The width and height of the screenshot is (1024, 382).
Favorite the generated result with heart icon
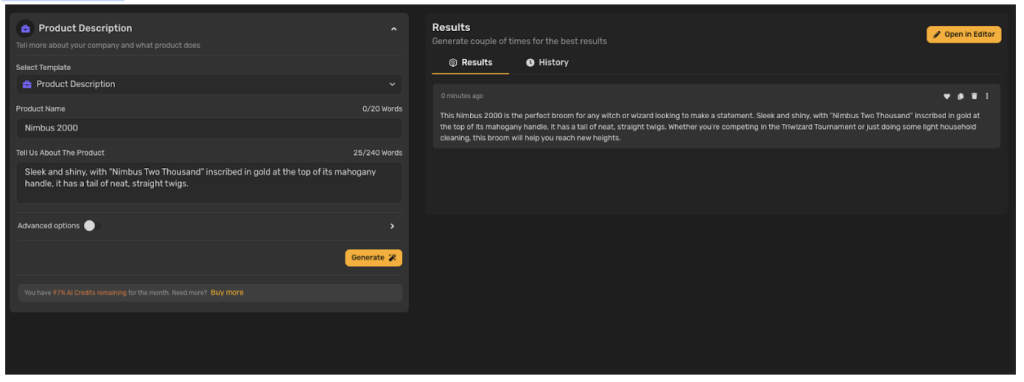click(x=946, y=96)
